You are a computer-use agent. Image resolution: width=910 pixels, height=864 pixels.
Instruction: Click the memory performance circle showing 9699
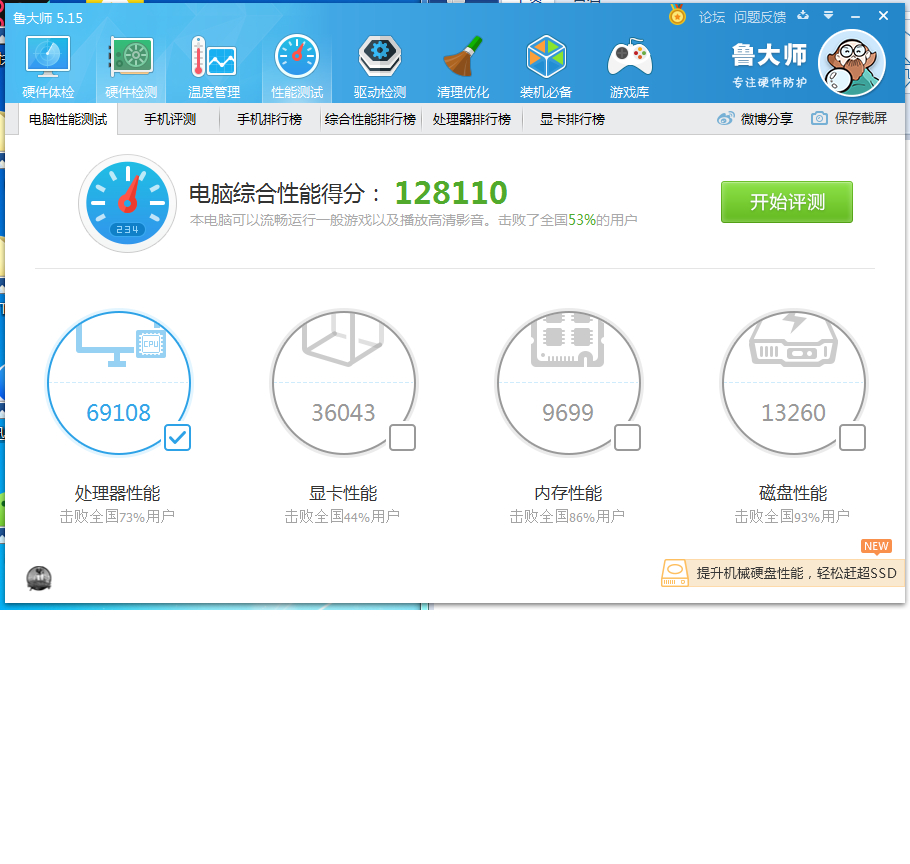[x=568, y=382]
